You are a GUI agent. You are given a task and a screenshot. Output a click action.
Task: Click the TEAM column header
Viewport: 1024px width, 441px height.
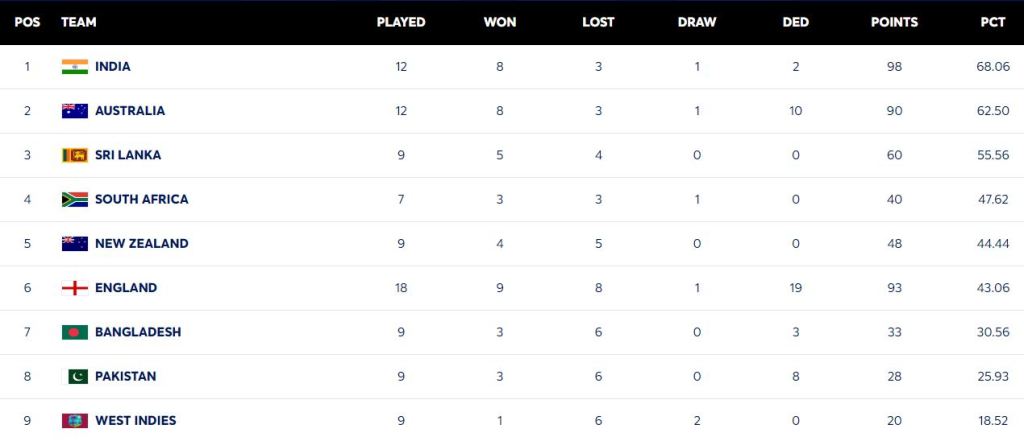pos(78,22)
